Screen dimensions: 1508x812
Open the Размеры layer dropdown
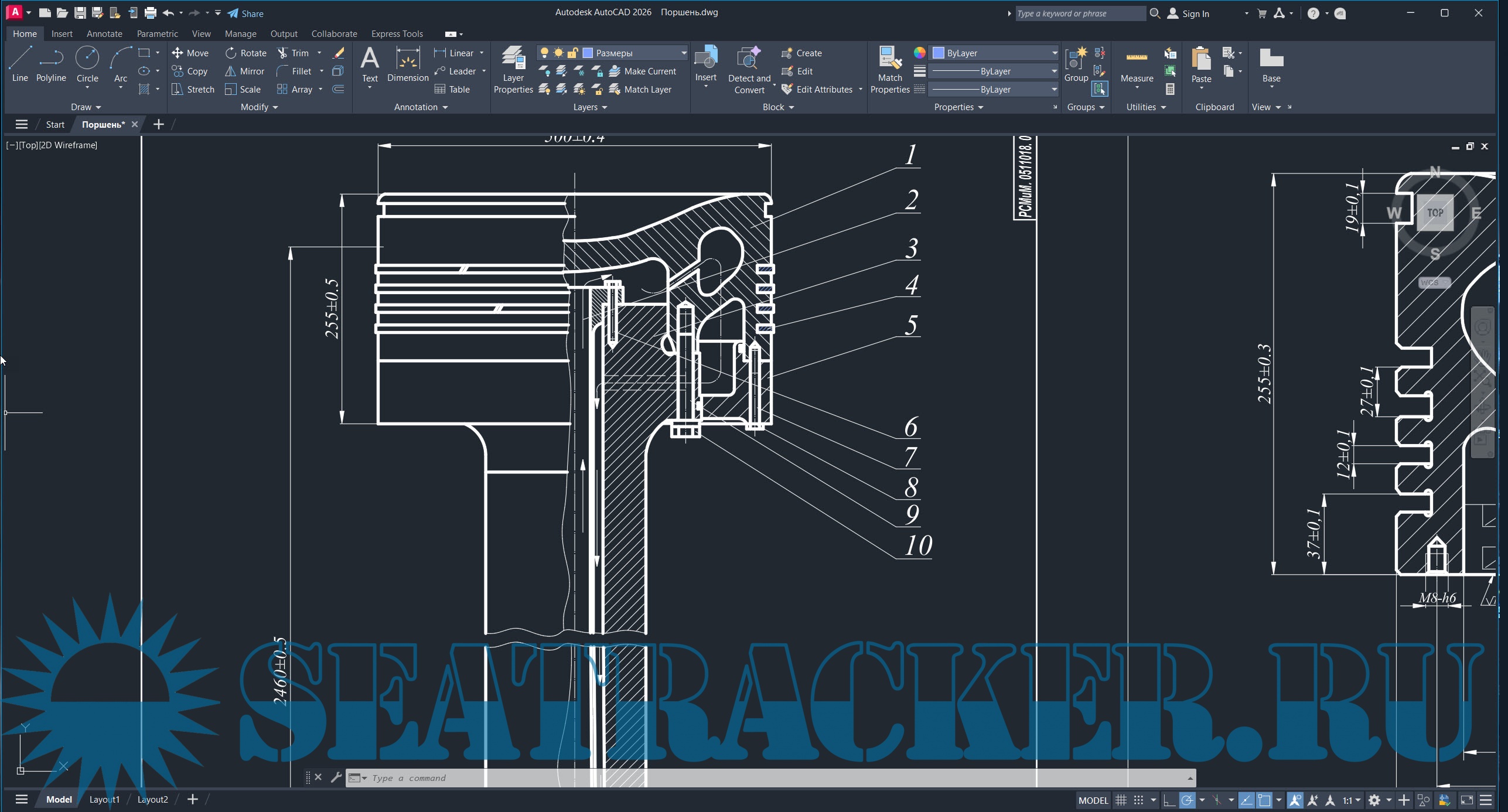(x=683, y=53)
